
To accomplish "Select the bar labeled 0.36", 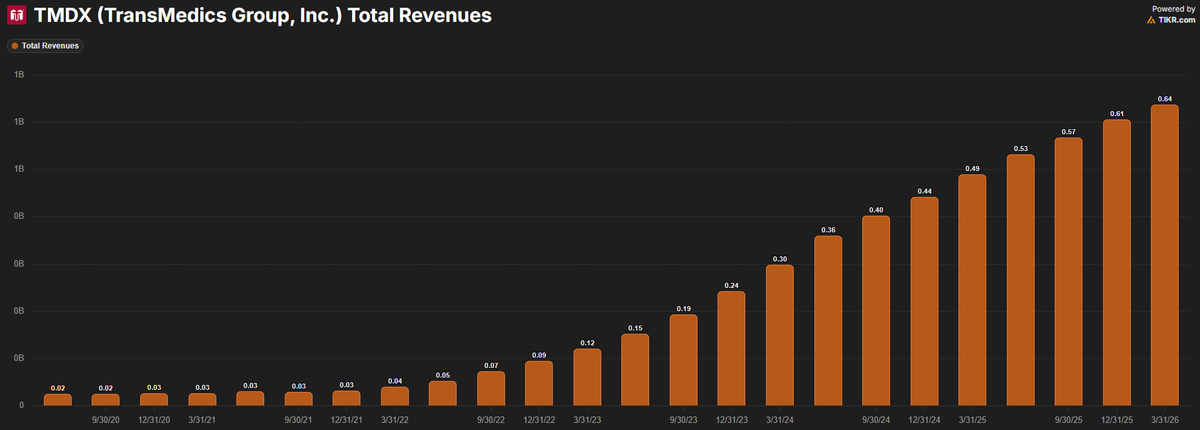I will pyautogui.click(x=828, y=320).
